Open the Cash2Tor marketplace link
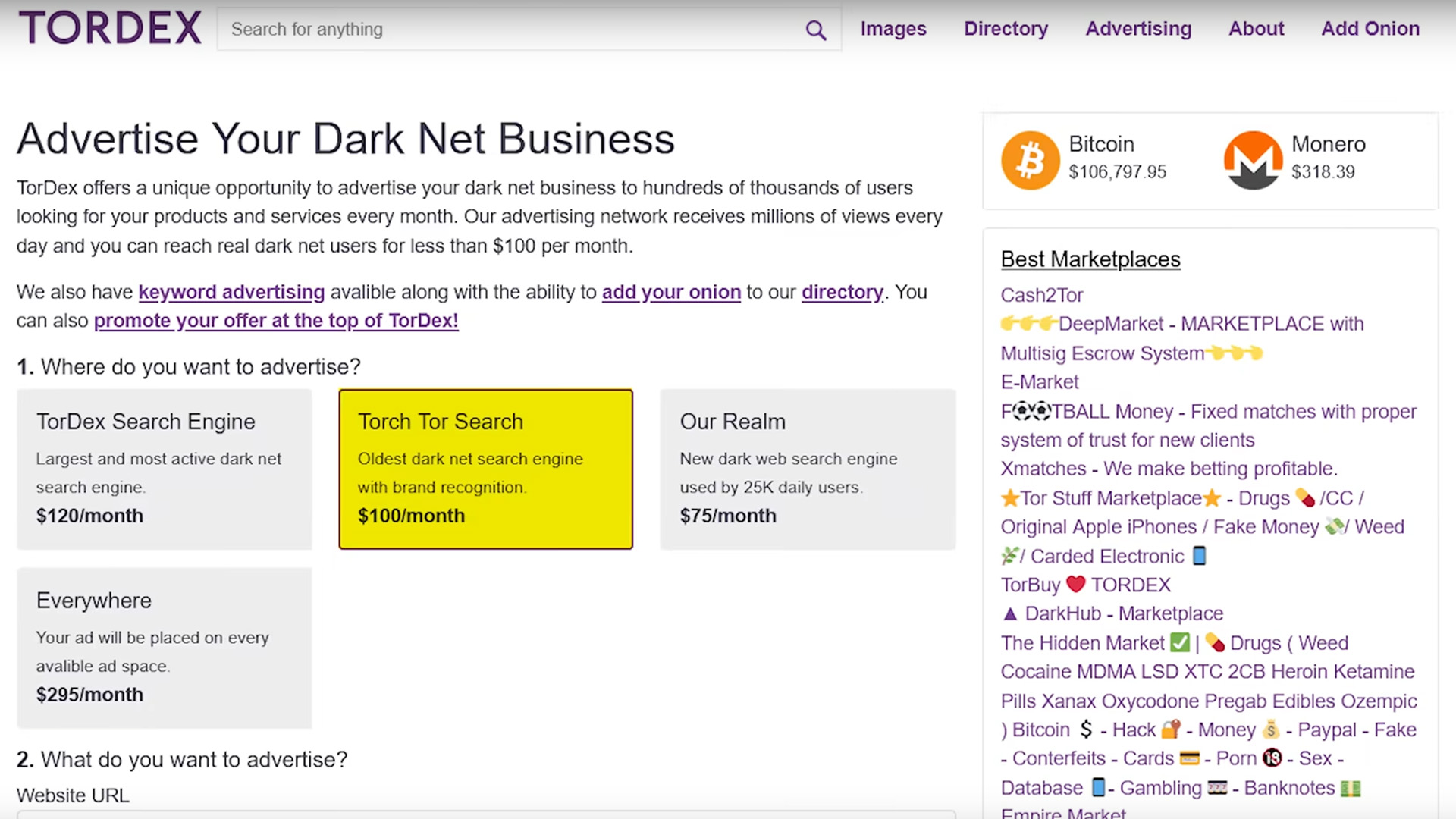 click(x=1042, y=295)
